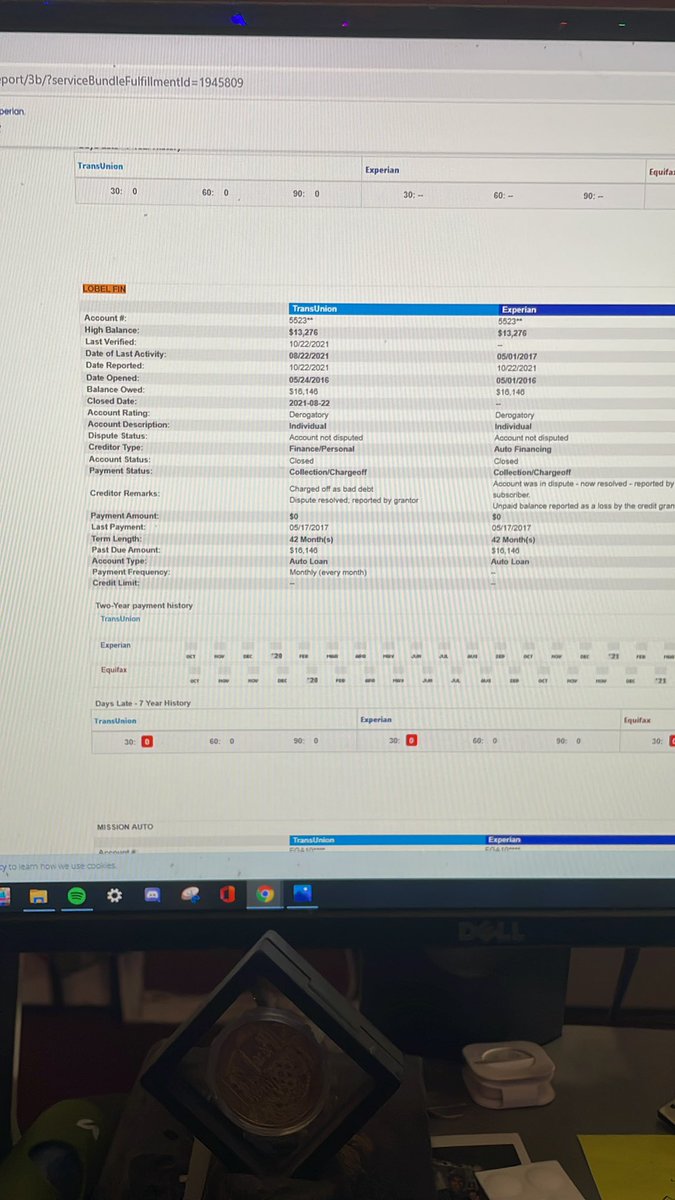The width and height of the screenshot is (675, 1200).
Task: Click the 'Date of Last Activity:' label
Action: coord(126,354)
